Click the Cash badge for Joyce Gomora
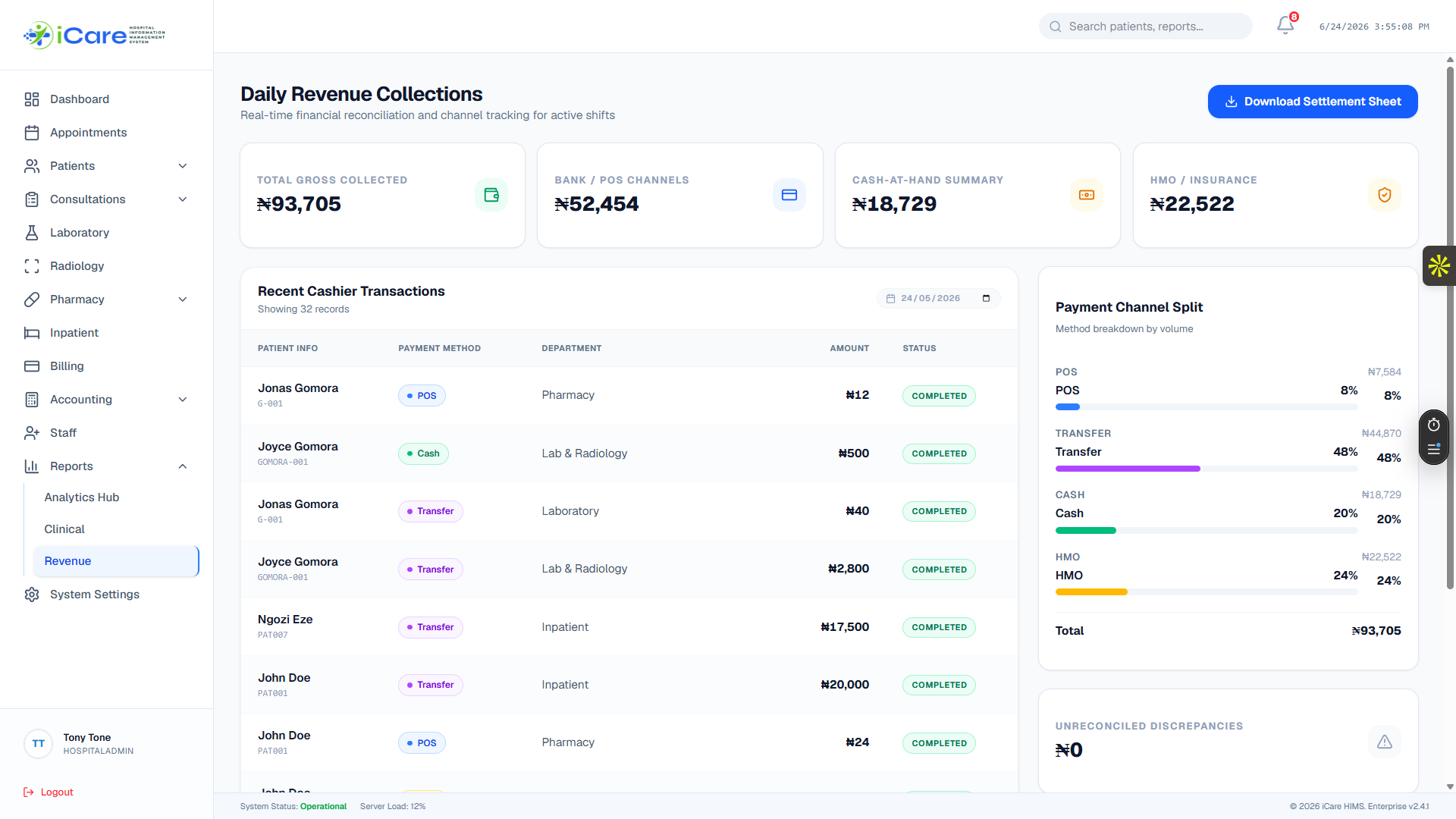 click(423, 453)
